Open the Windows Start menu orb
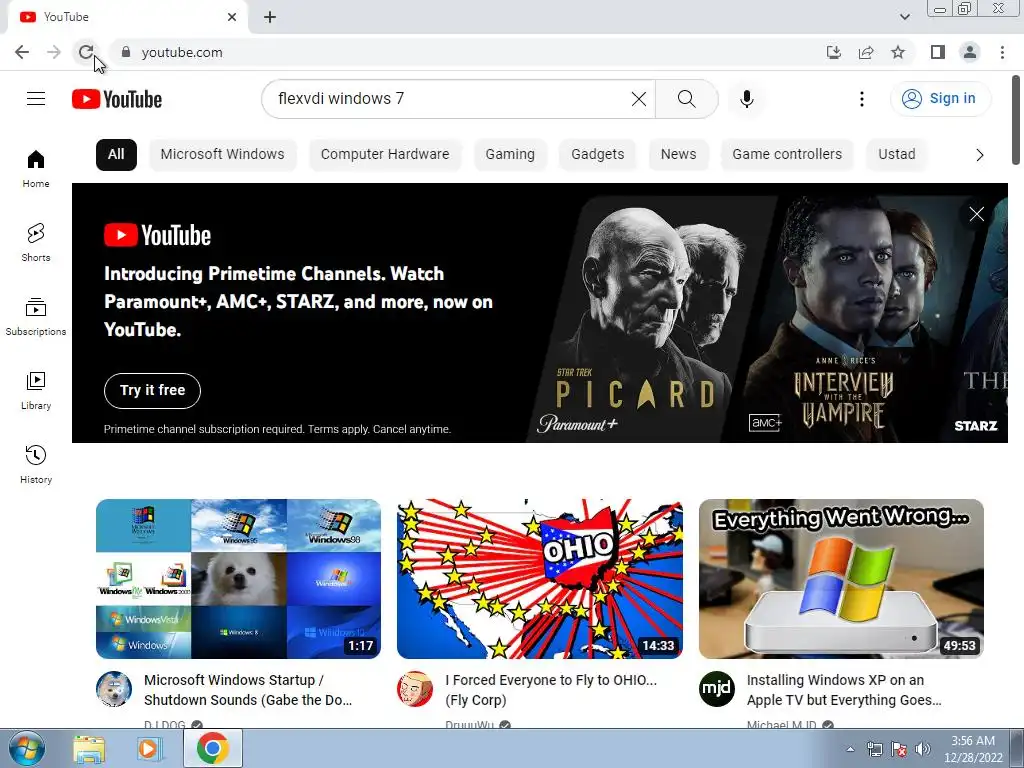The image size is (1024, 768). (26, 748)
